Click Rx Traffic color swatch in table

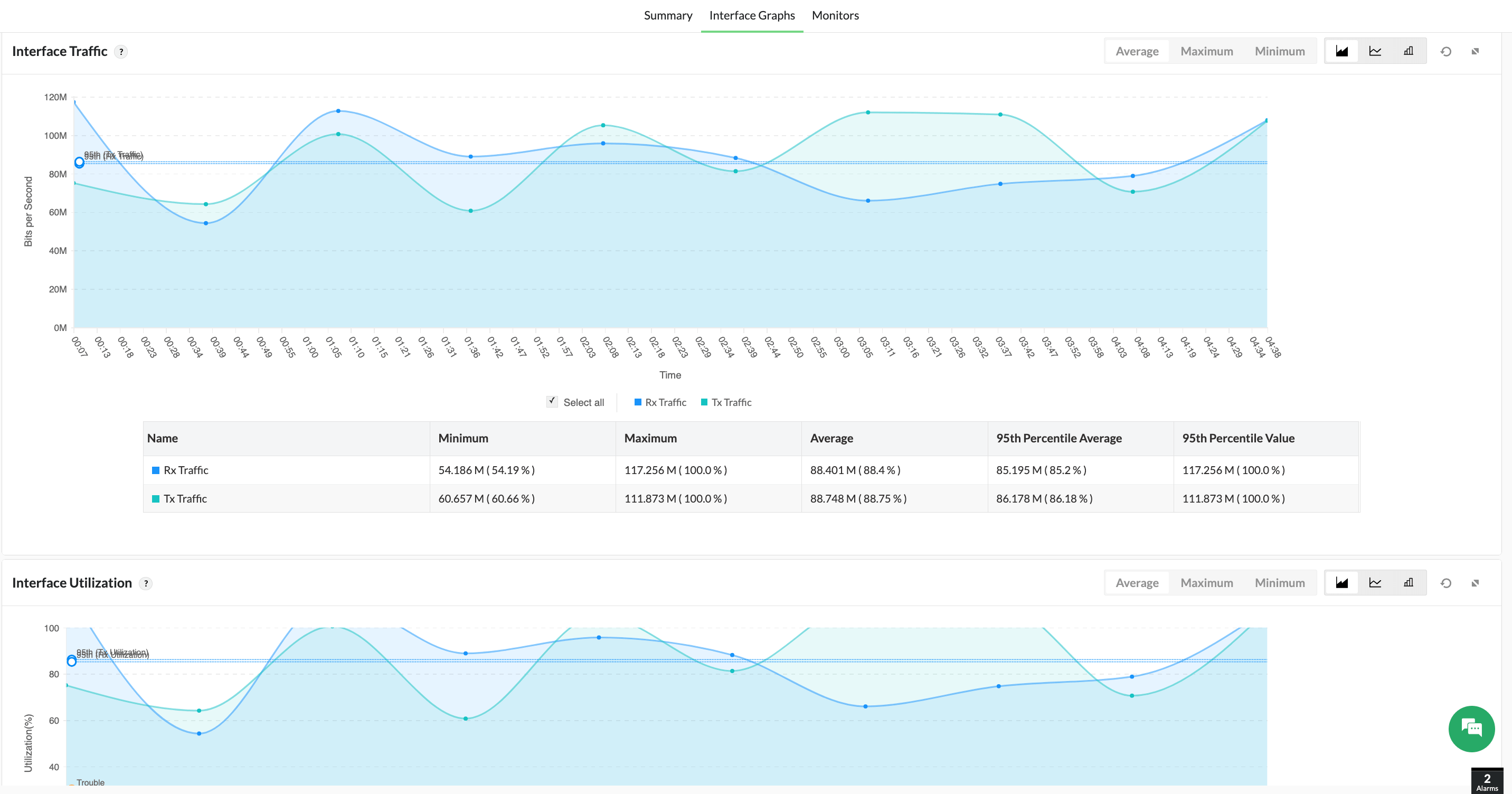pos(156,470)
